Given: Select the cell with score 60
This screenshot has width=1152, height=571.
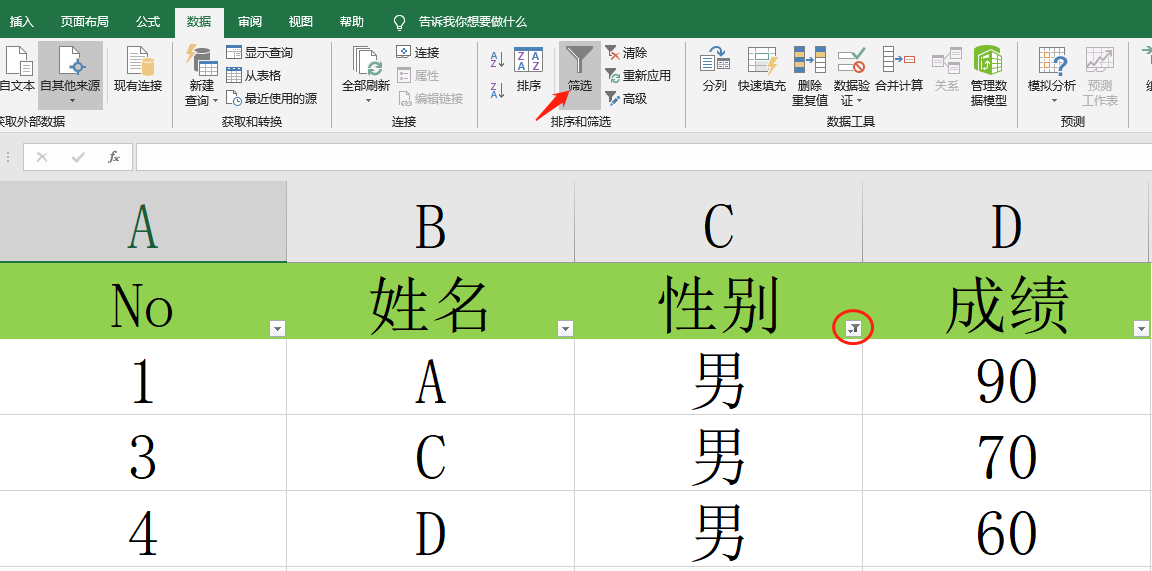Looking at the screenshot, I should coord(1007,530).
